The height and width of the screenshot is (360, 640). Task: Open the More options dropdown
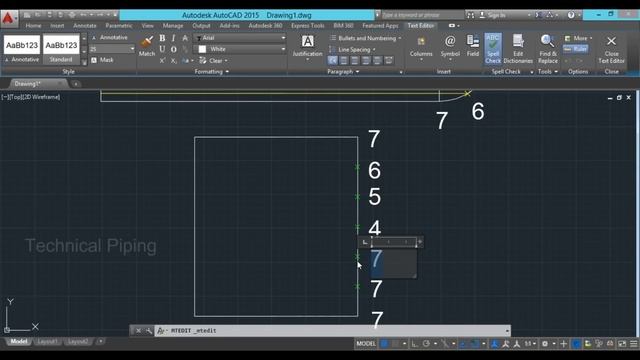coord(579,38)
